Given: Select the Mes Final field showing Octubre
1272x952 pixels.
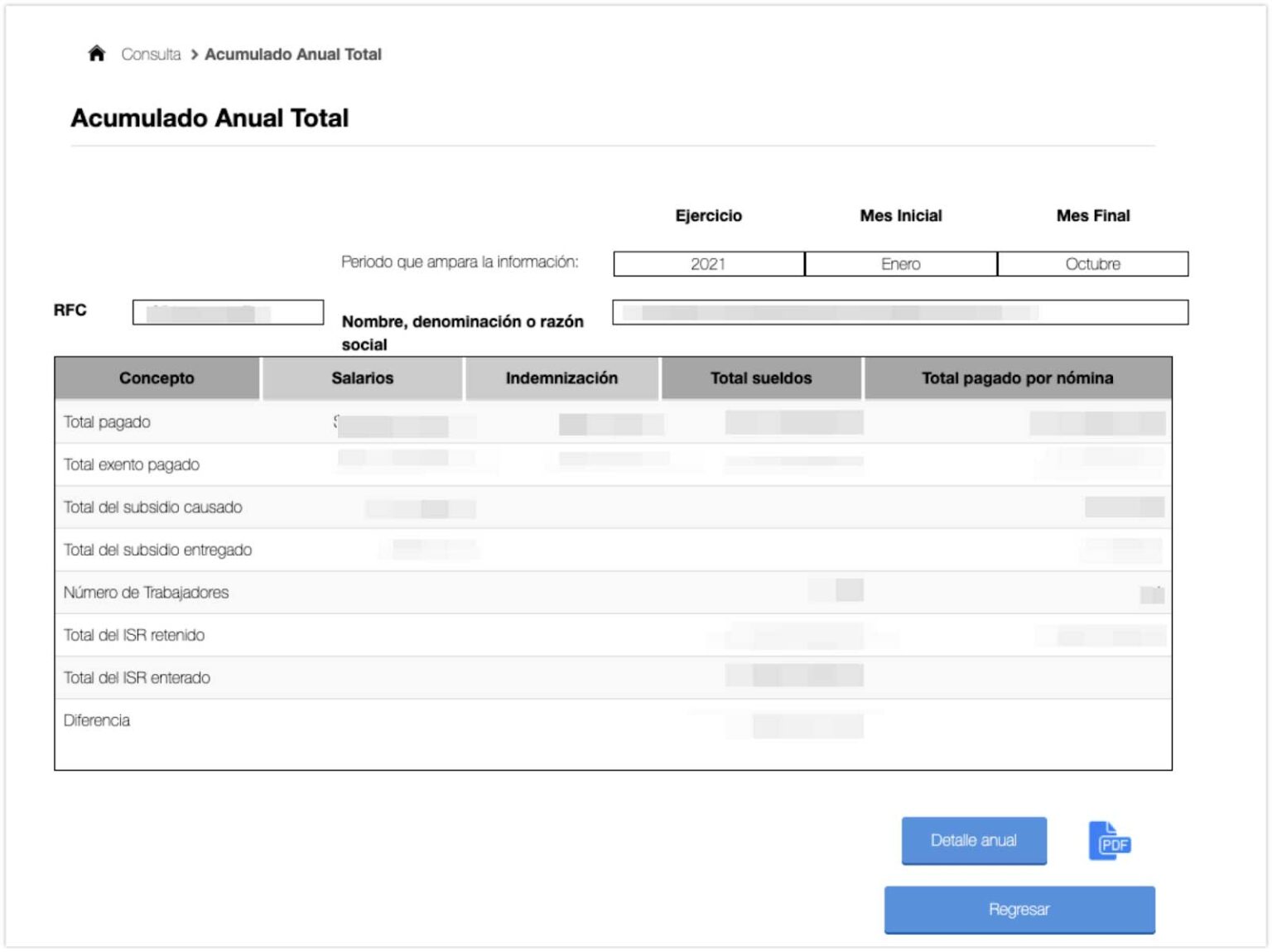Looking at the screenshot, I should coord(1092,264).
